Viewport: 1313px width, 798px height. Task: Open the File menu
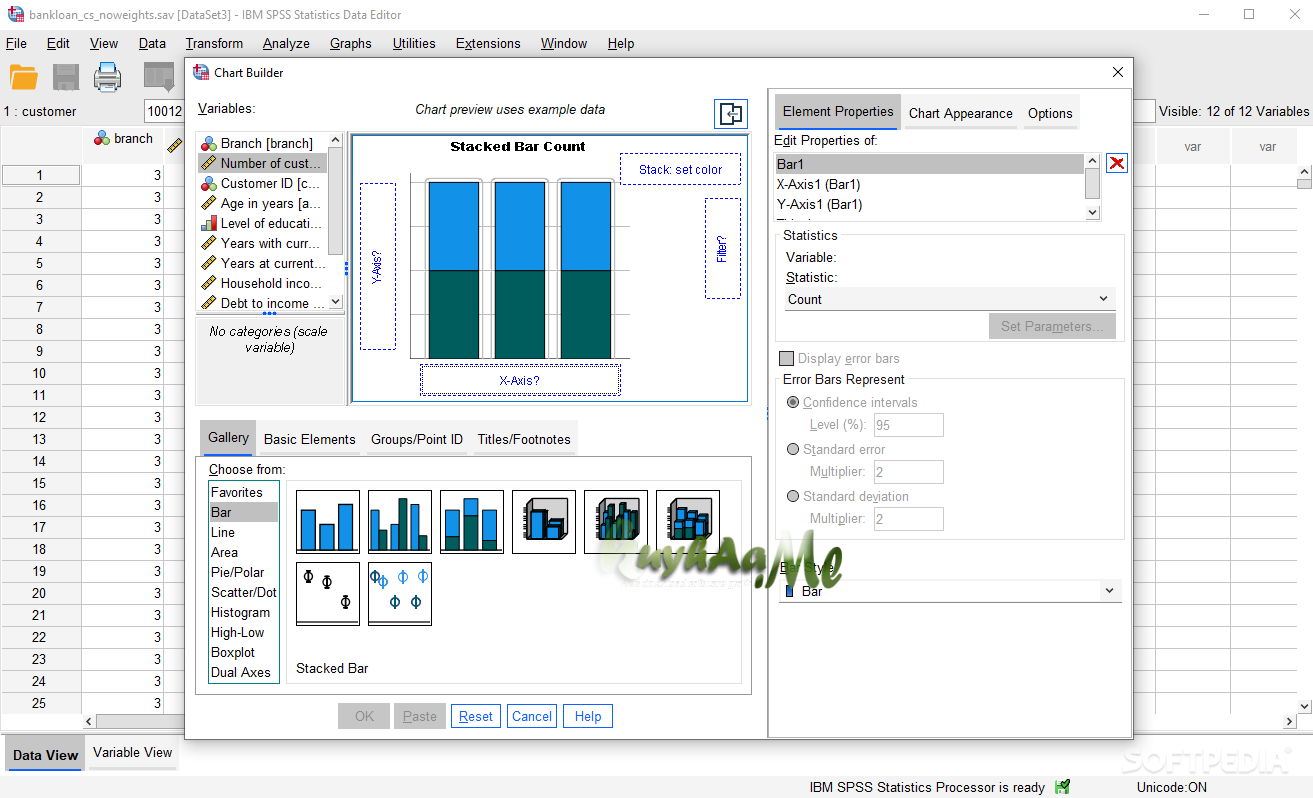coord(16,43)
